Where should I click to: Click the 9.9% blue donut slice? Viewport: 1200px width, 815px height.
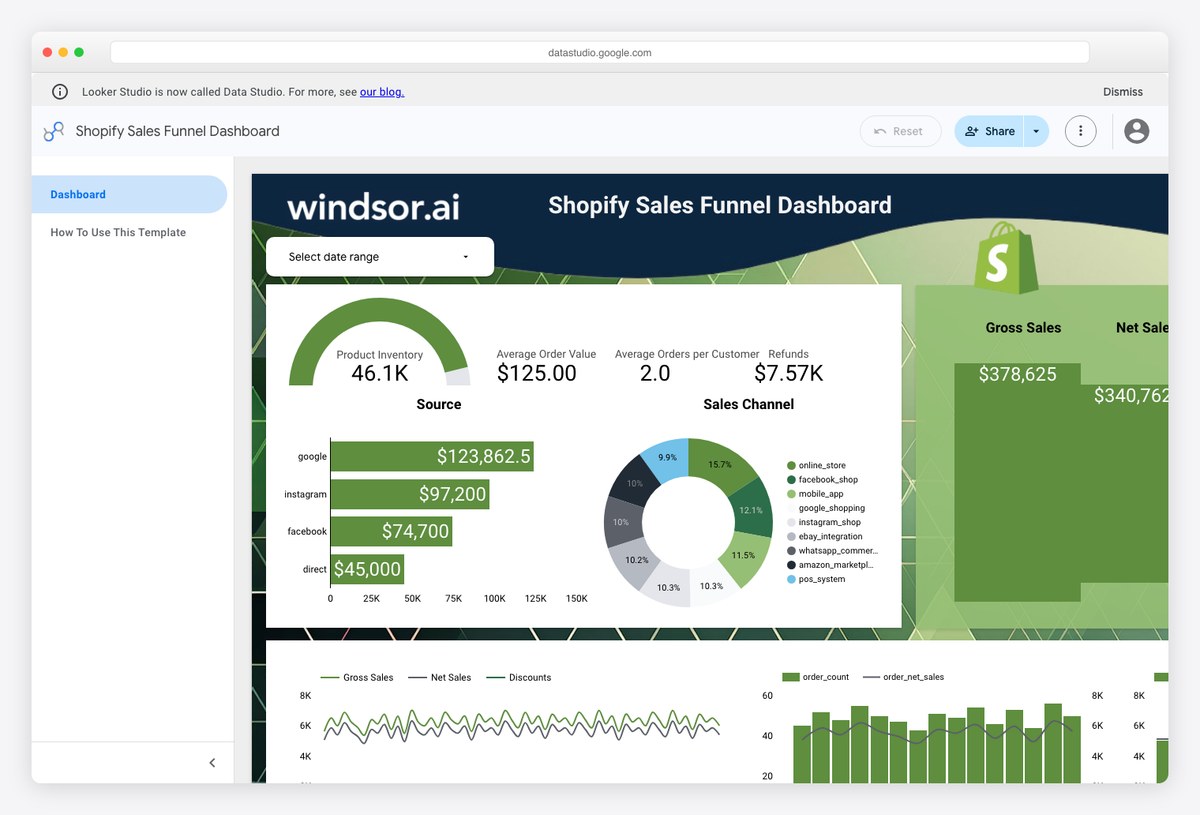(x=666, y=458)
